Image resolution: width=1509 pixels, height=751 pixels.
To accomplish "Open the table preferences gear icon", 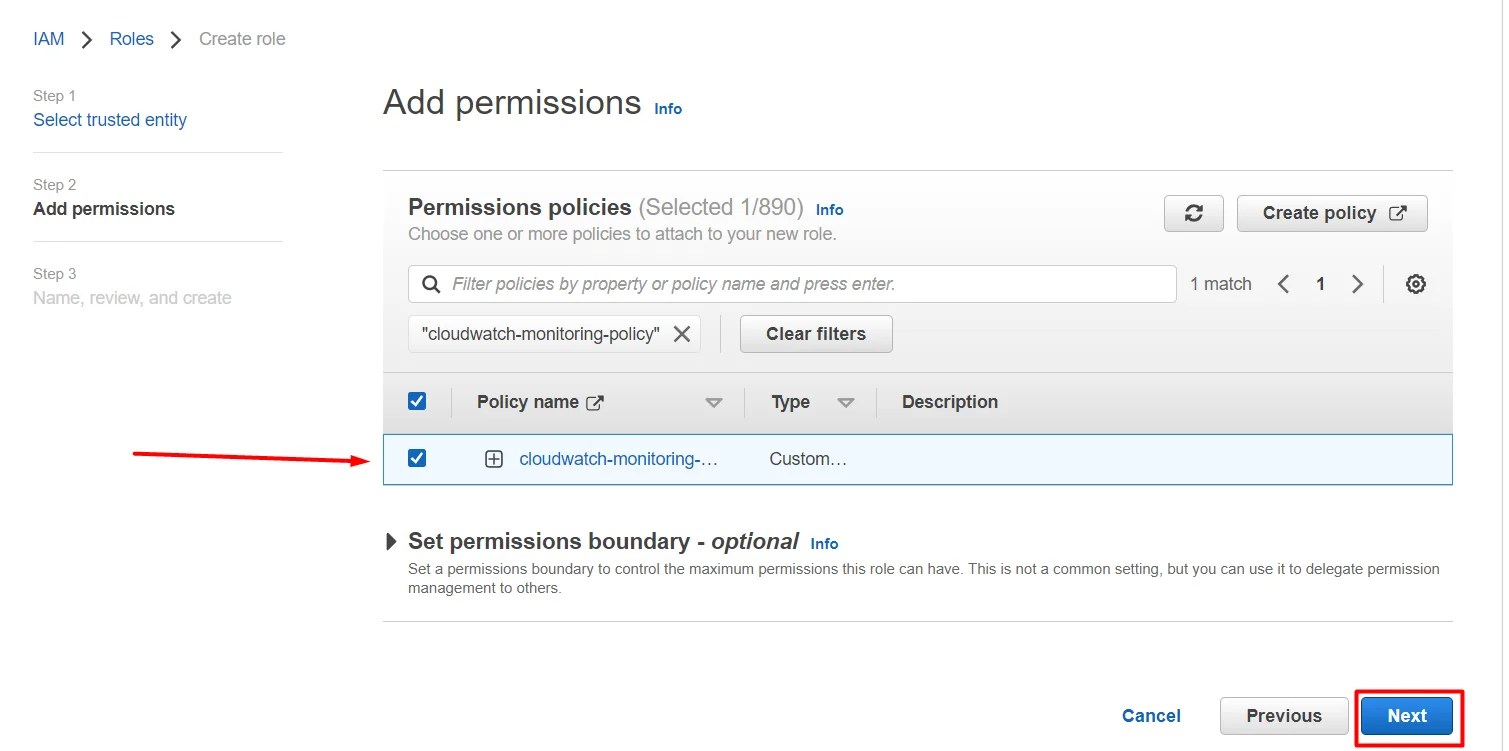I will pyautogui.click(x=1416, y=283).
